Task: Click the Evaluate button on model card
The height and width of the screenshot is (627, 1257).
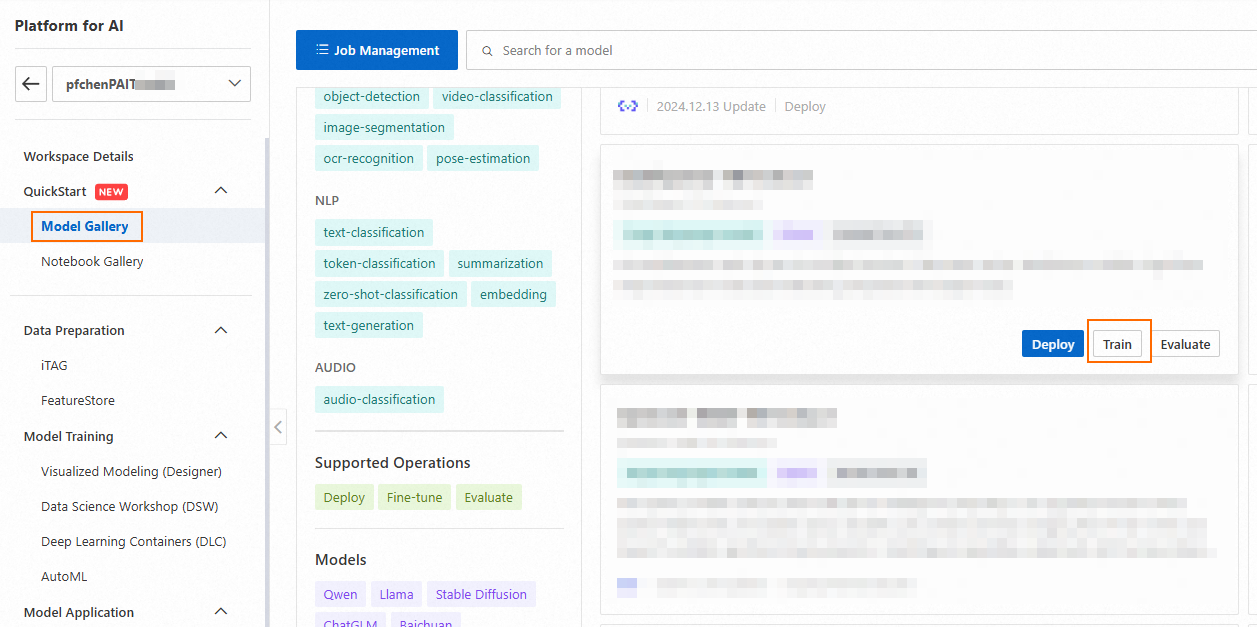Action: point(1185,344)
